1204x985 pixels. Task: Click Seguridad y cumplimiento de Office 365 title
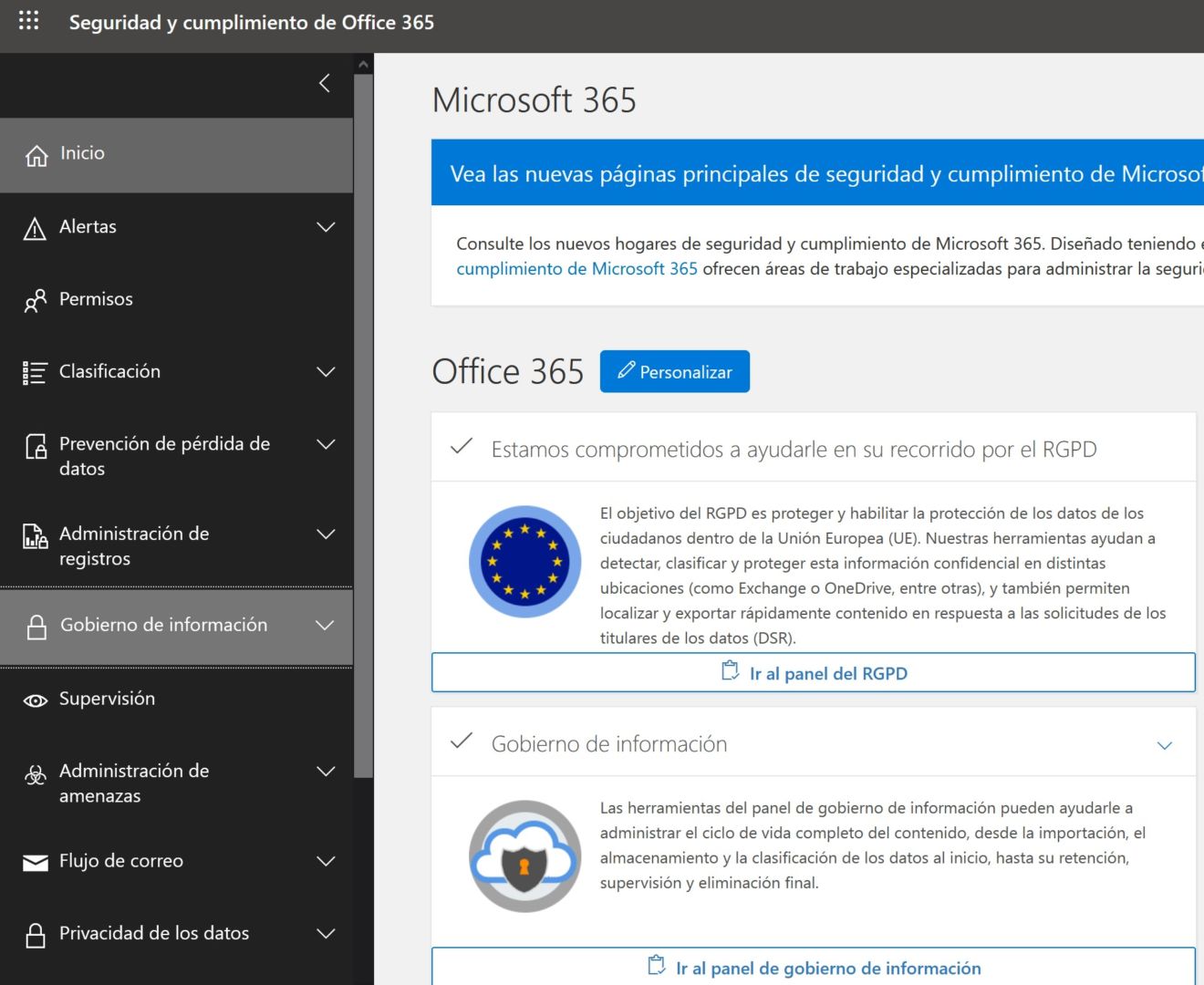click(252, 23)
